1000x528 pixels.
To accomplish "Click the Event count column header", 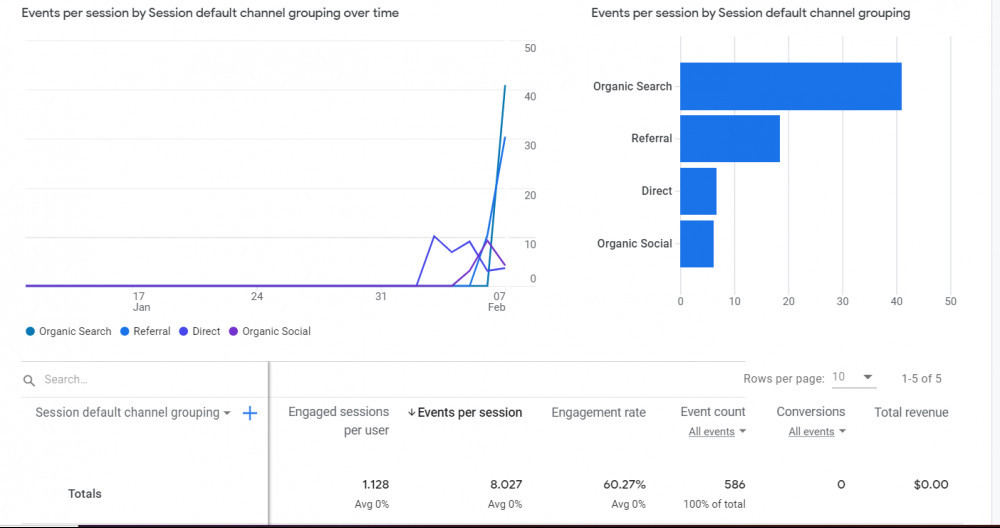I will [x=712, y=411].
